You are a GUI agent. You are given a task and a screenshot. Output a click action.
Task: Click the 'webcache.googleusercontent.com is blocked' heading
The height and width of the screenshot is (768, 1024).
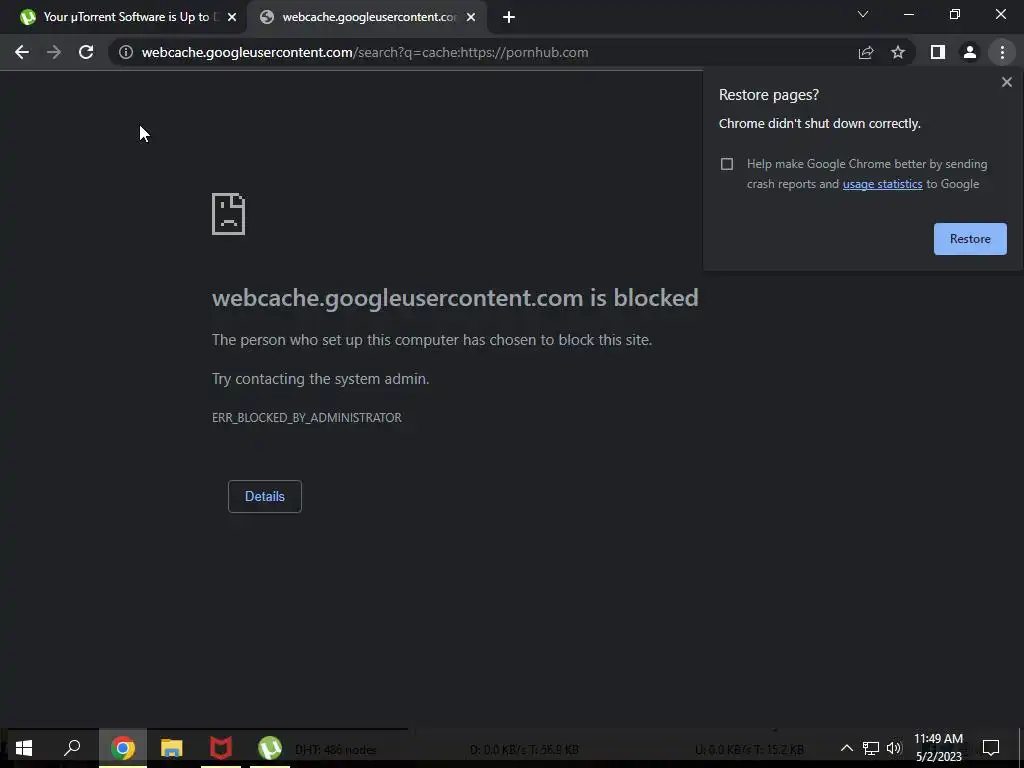coord(455,298)
